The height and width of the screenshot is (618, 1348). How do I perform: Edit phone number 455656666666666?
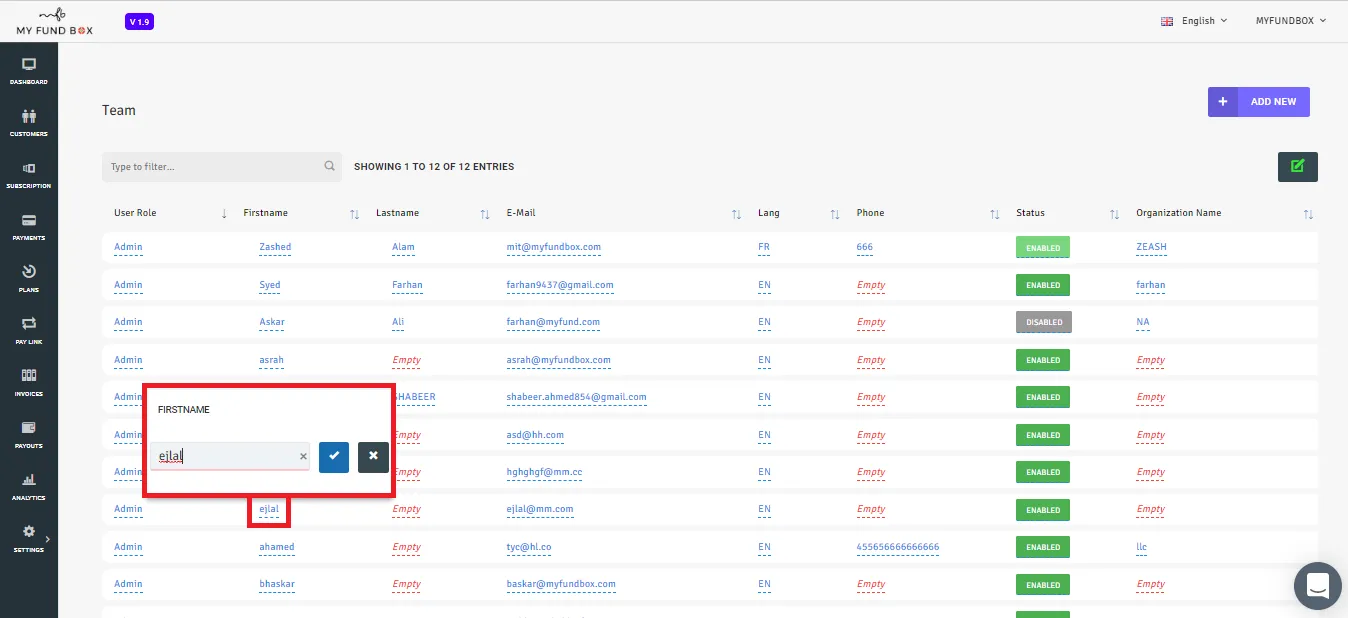coord(898,547)
